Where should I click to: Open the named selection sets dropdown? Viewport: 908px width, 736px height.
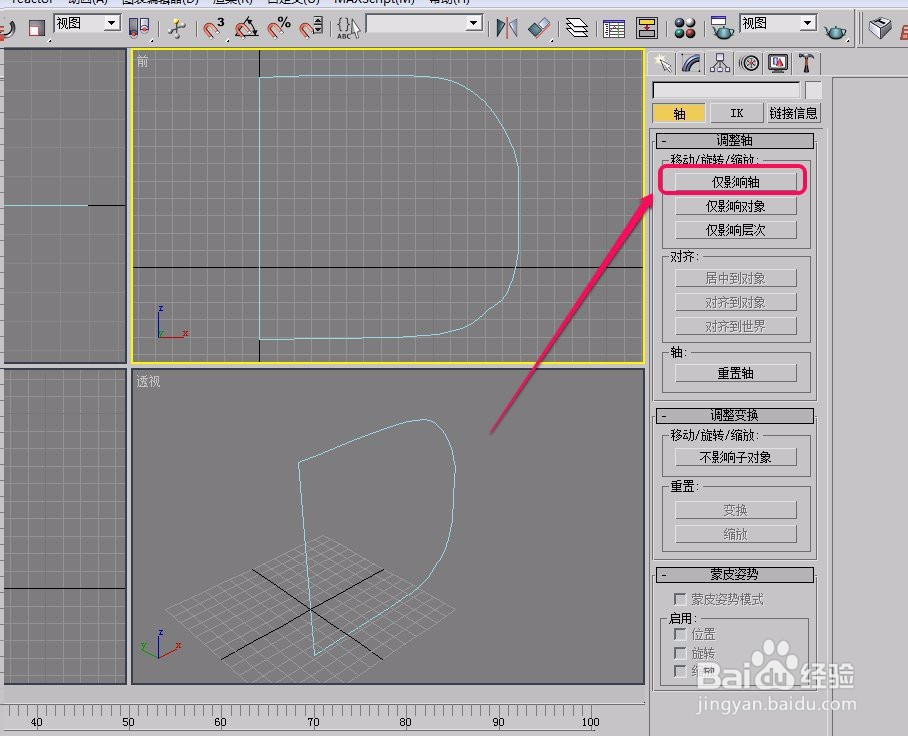coord(474,23)
